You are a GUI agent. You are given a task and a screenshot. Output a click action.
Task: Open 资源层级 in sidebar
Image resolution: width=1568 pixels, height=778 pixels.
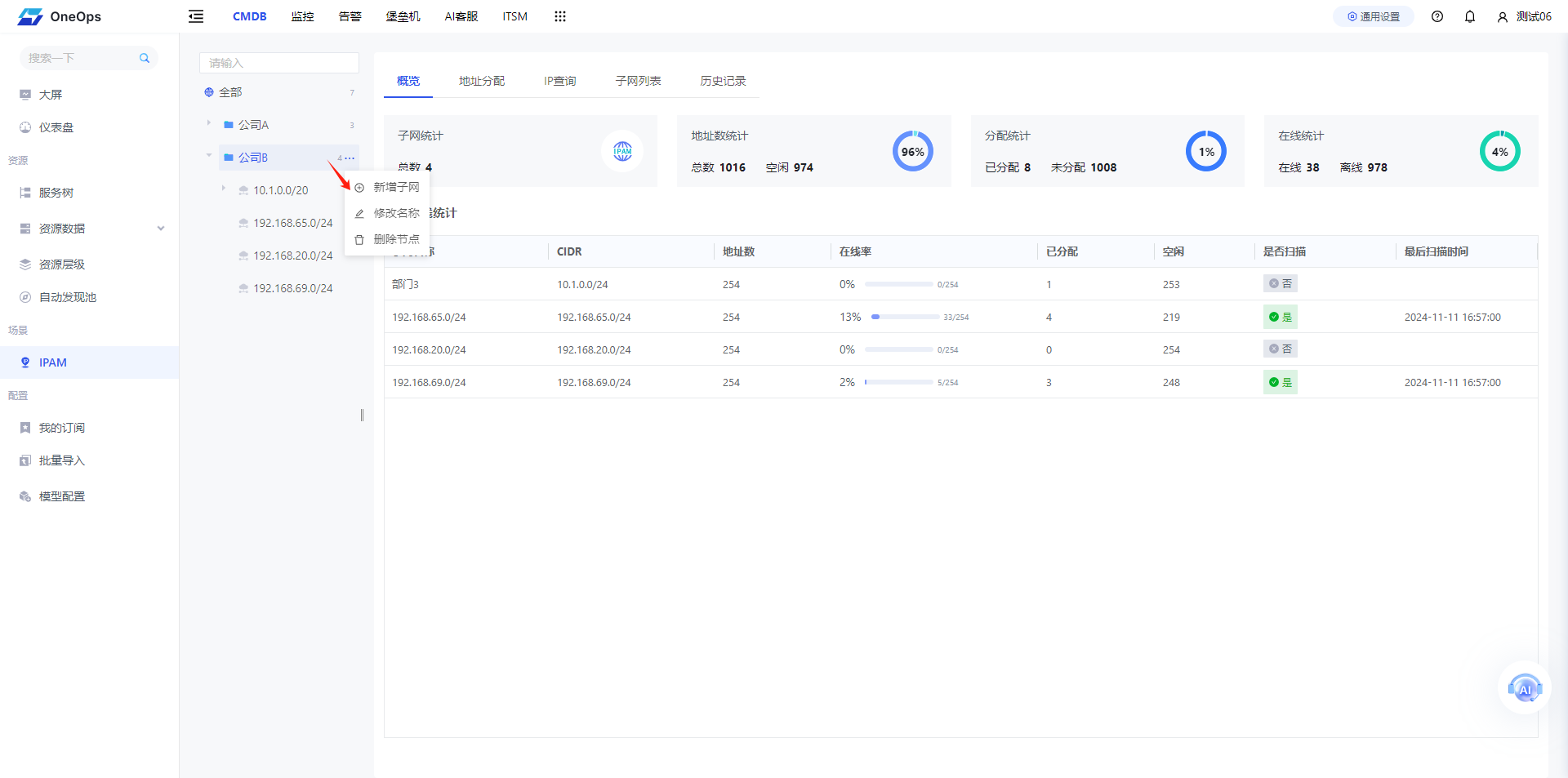pyautogui.click(x=62, y=265)
